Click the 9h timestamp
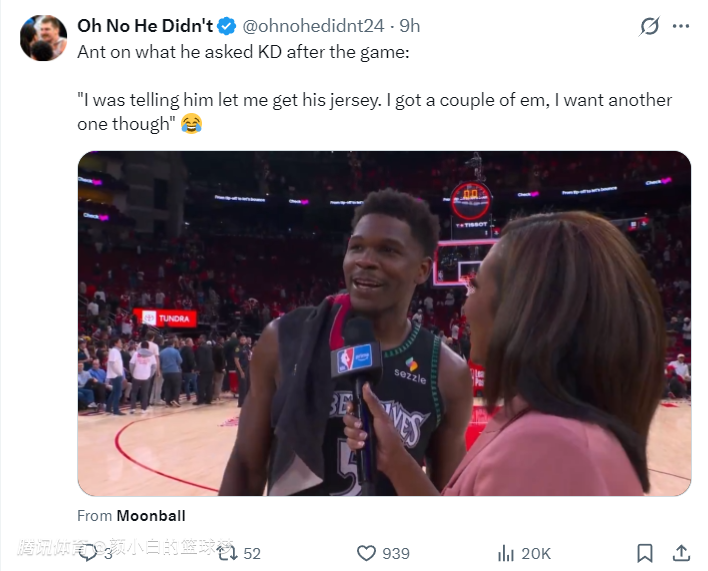 click(409, 26)
